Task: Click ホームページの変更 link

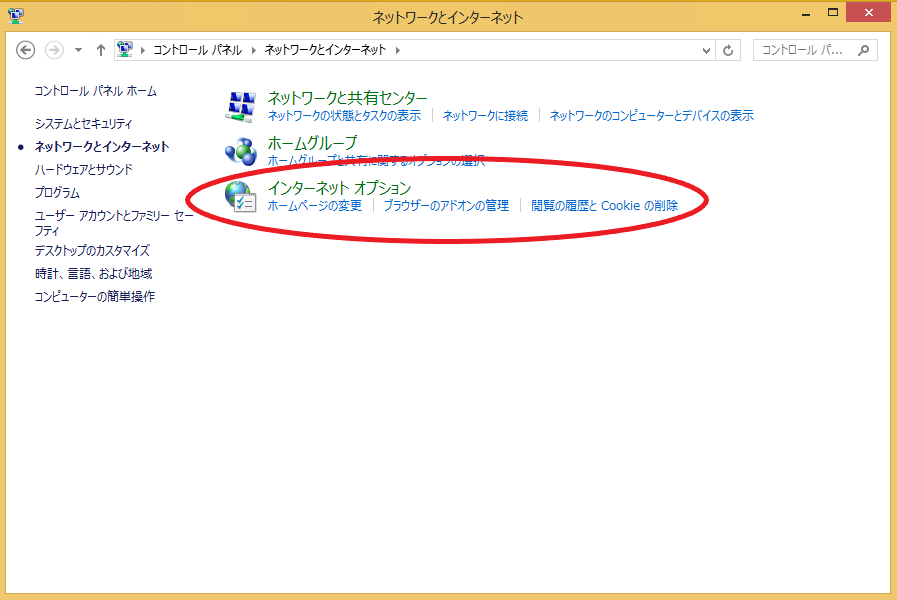Action: coord(314,206)
